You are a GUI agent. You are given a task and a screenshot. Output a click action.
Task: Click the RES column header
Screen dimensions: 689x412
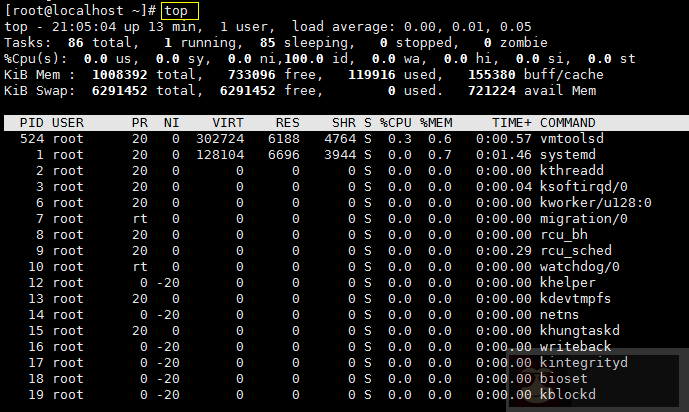[288, 122]
